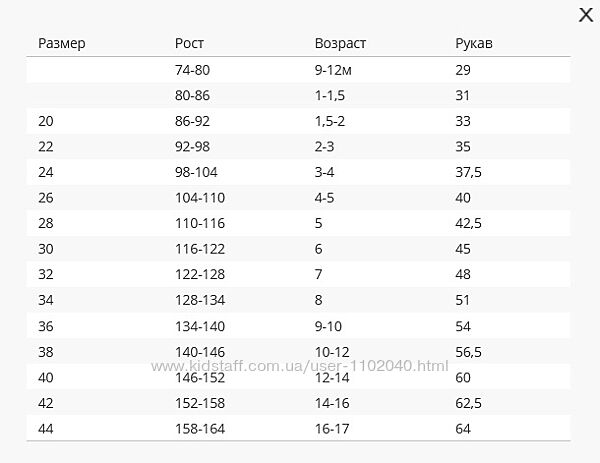Select the 48 sleeve length cell
The image size is (600, 463).
point(463,274)
